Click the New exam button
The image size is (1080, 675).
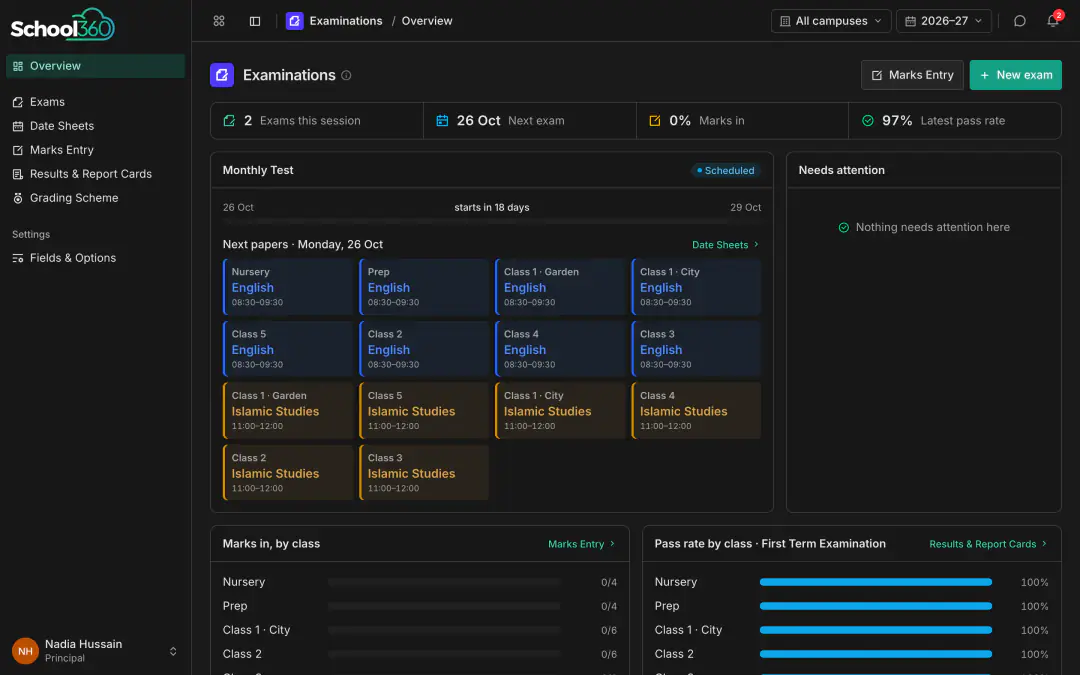pyautogui.click(x=1015, y=75)
